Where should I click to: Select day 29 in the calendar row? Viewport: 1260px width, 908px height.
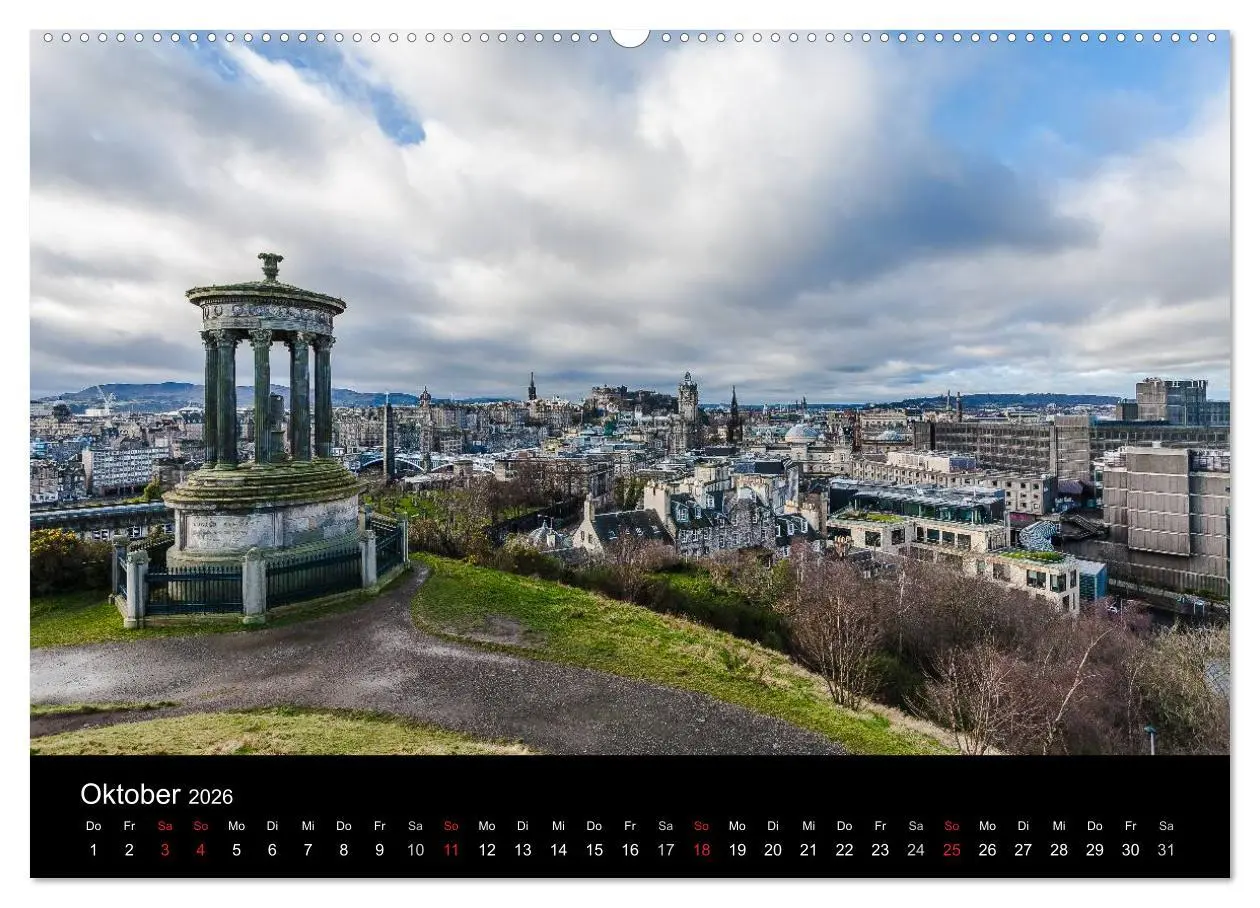click(x=1095, y=850)
